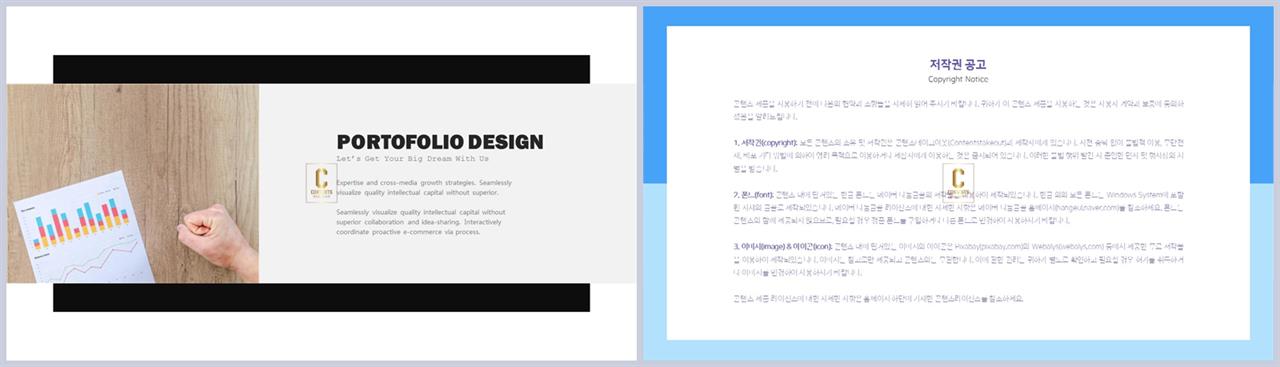Open the Portofolio Design slide thumbnail

pos(321,183)
